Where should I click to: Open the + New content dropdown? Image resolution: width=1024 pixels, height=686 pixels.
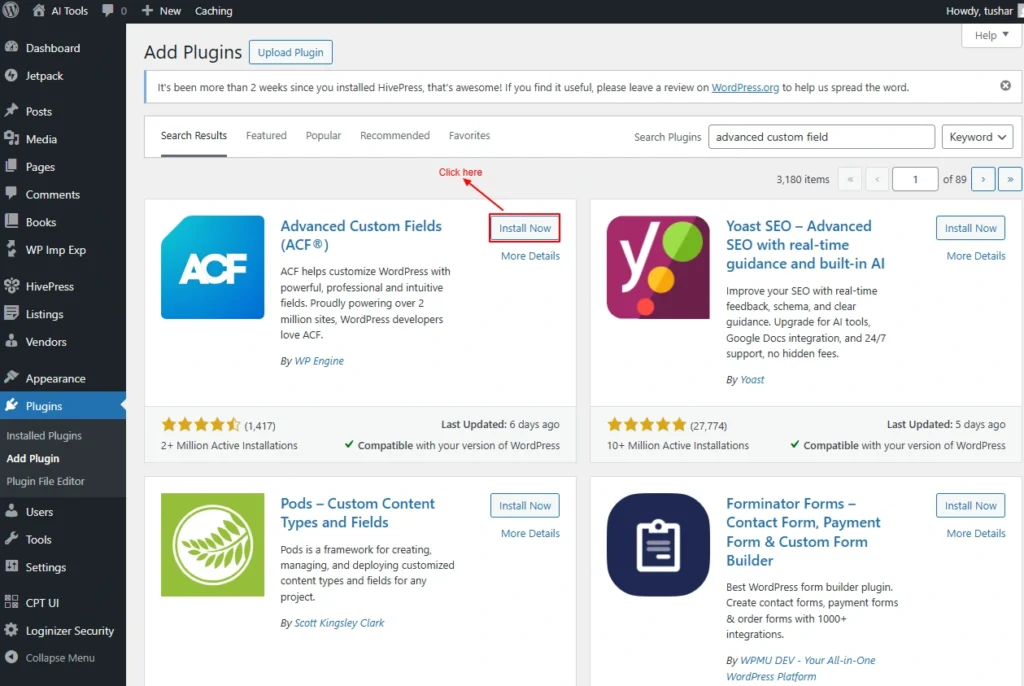[x=161, y=11]
